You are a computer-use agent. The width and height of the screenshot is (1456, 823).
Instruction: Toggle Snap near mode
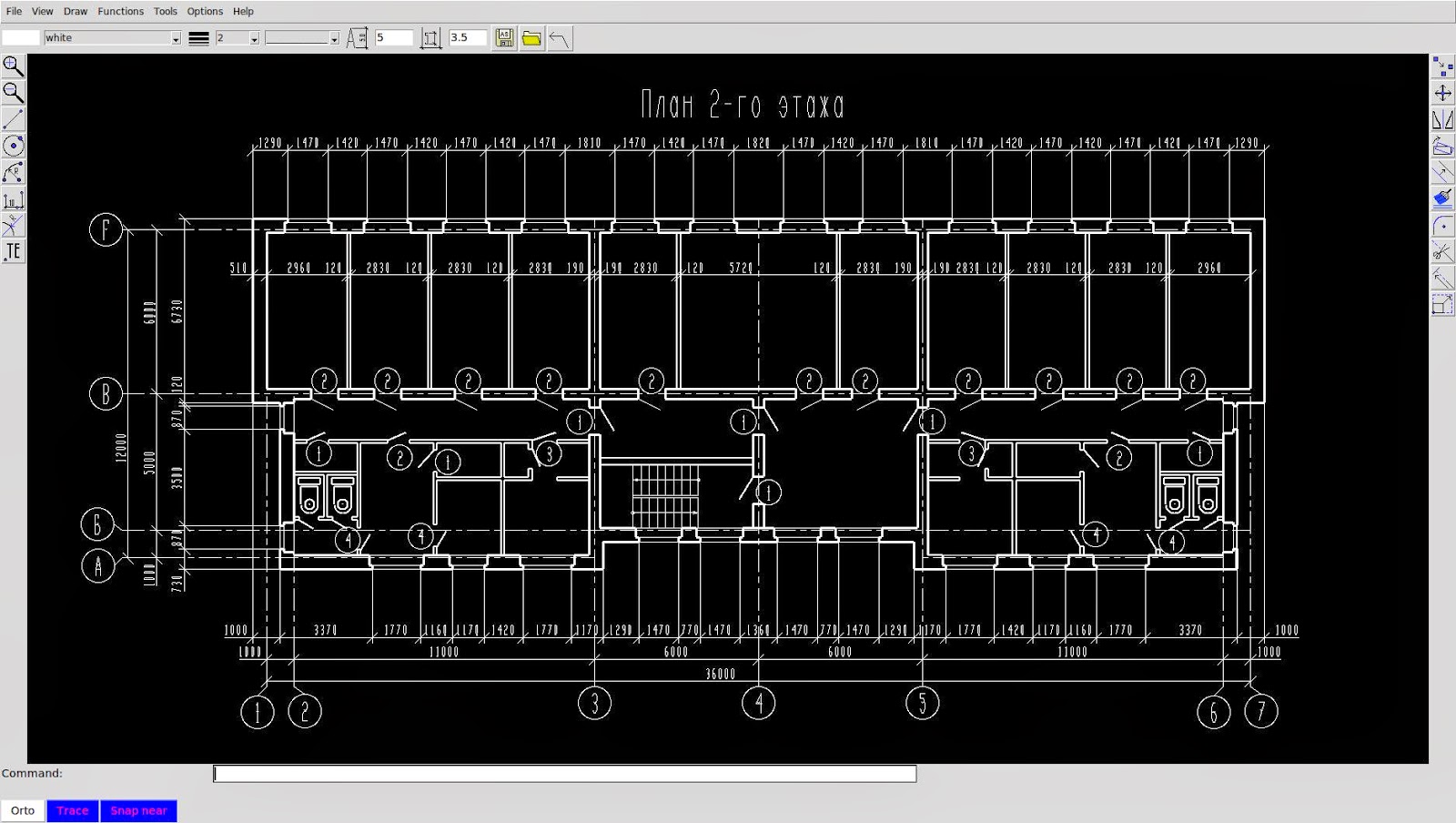[138, 810]
